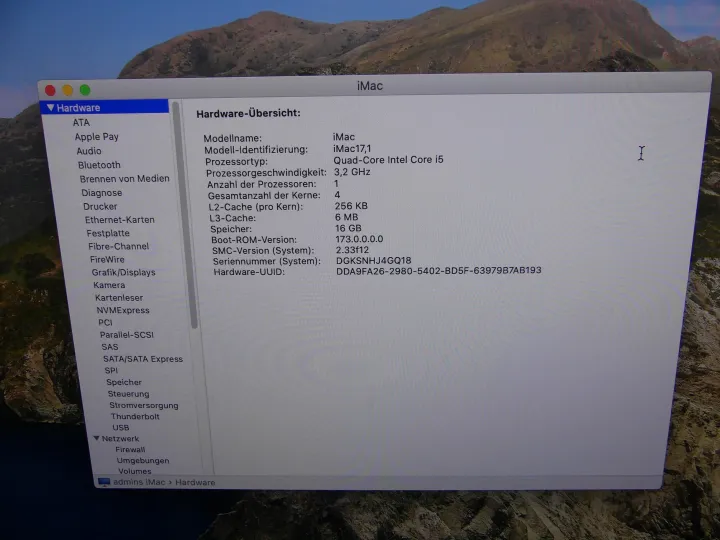The image size is (720, 540).
Task: Open the SPI entry
Action: pos(111,370)
